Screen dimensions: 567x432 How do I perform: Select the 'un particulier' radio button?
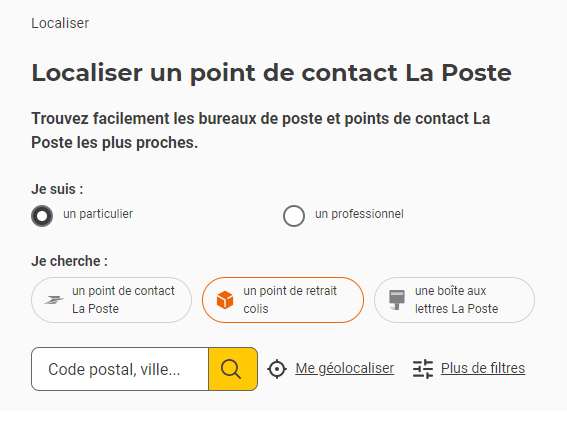(42, 216)
